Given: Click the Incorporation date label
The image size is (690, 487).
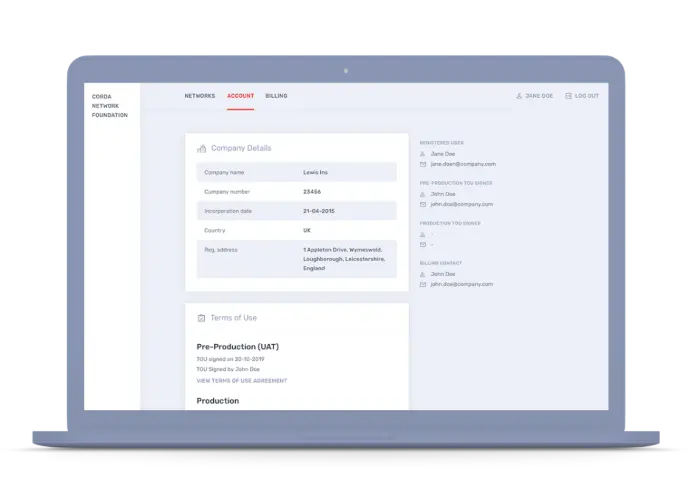Looking at the screenshot, I should [x=228, y=211].
